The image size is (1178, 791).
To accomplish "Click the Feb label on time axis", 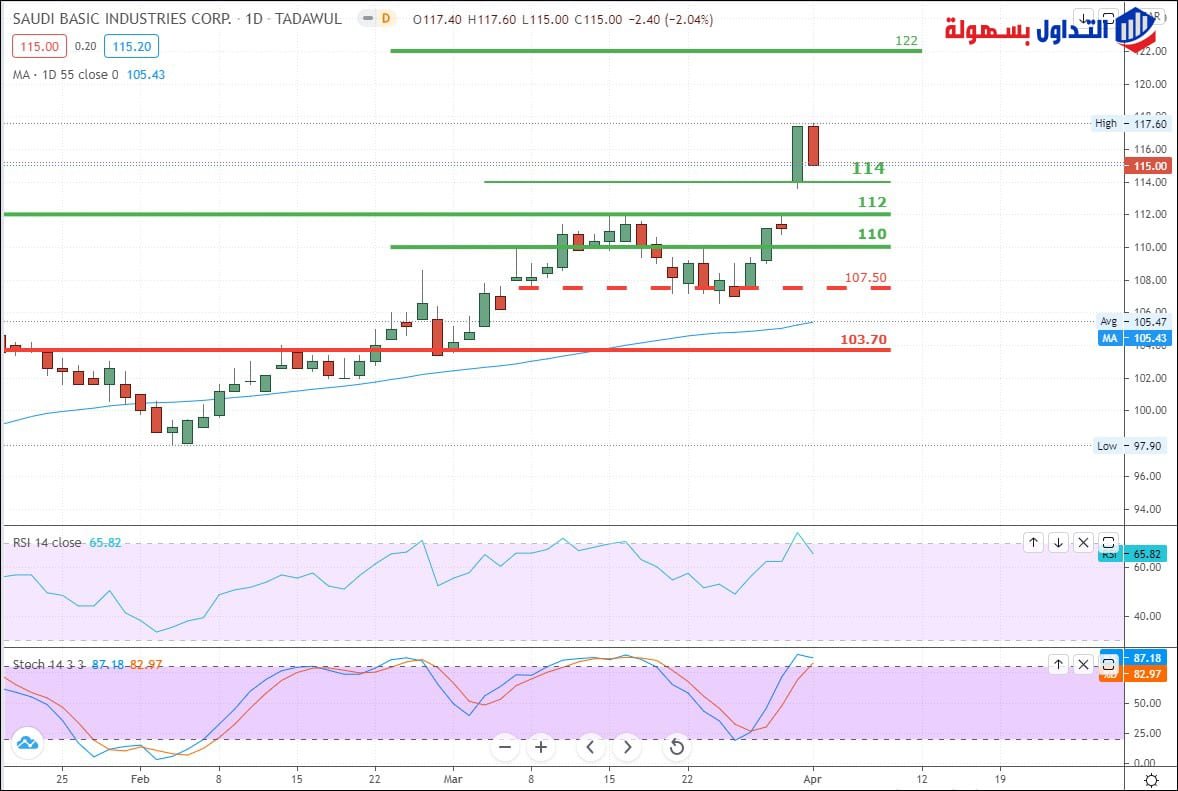I will (140, 779).
